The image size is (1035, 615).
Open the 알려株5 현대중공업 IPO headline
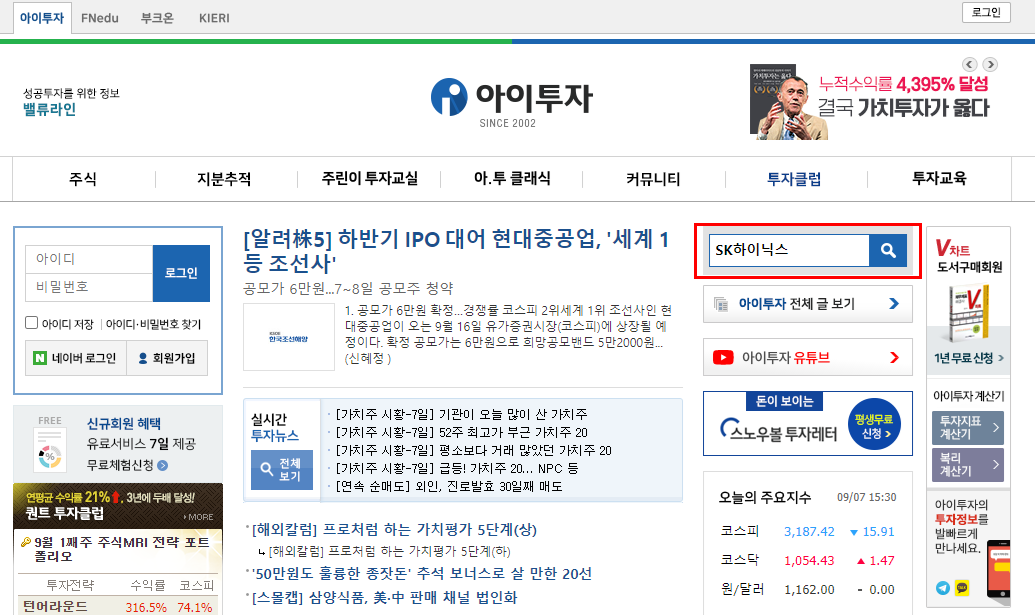pyautogui.click(x=456, y=251)
